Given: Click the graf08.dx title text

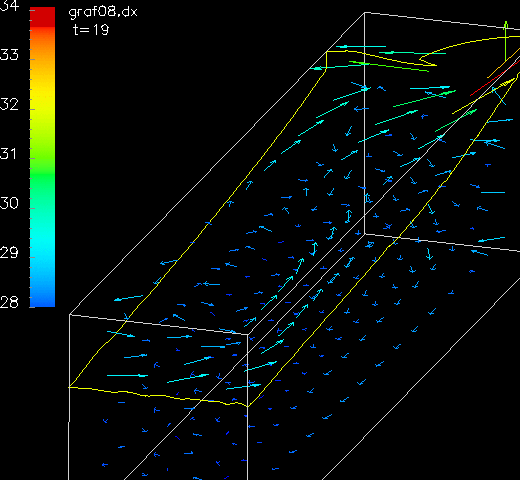Looking at the screenshot, I should coord(103,13).
